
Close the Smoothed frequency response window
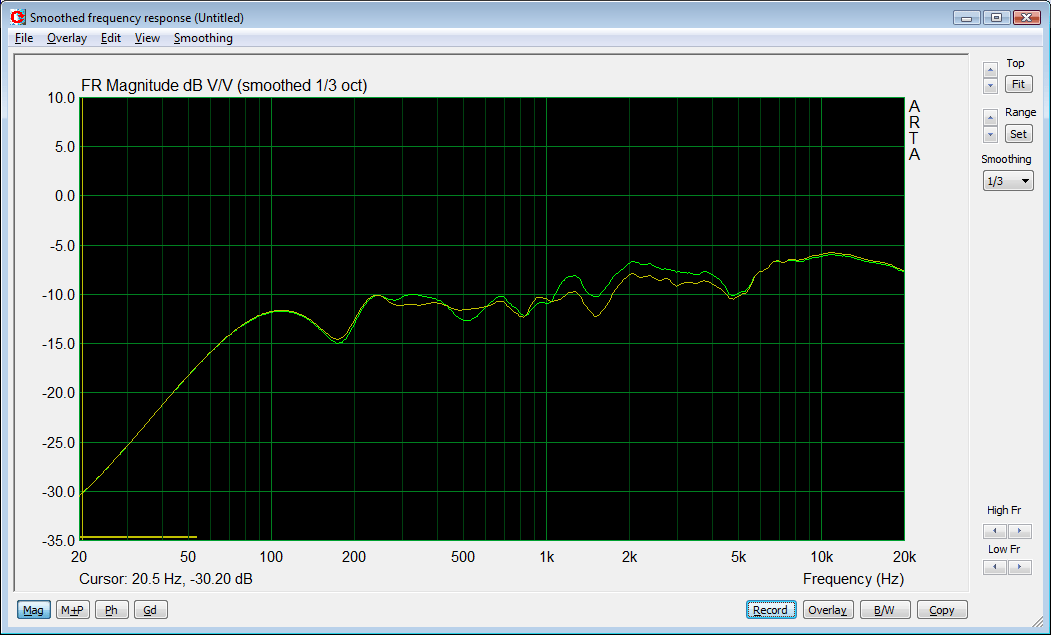tap(1026, 18)
